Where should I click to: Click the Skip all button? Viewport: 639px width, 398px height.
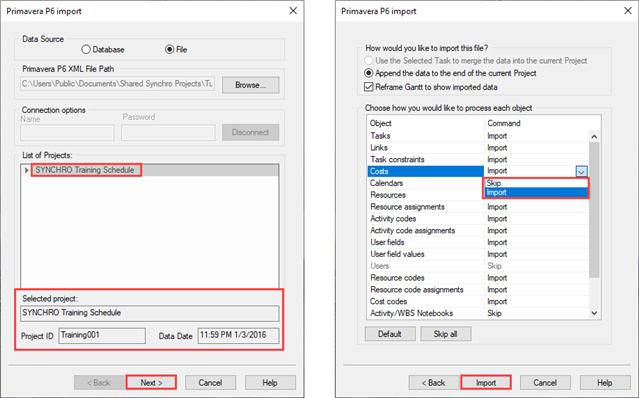445,334
